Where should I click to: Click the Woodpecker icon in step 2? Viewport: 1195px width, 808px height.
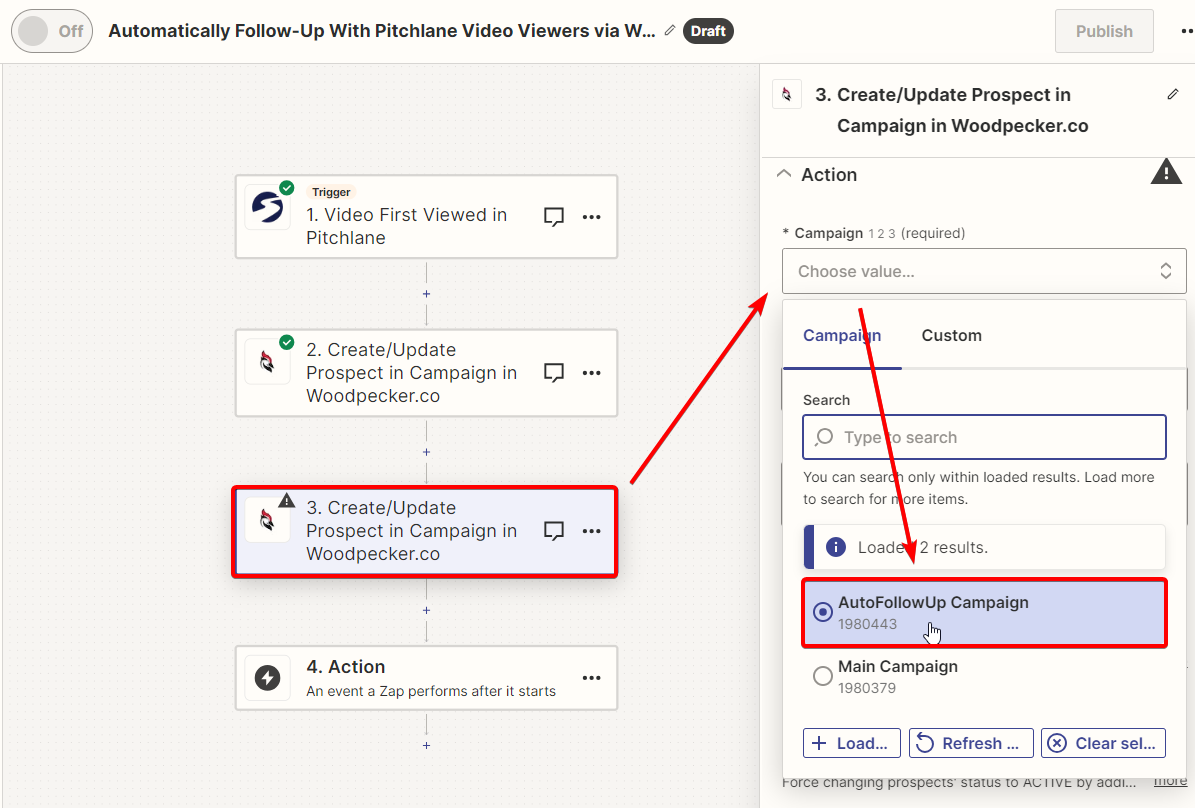pos(268,362)
